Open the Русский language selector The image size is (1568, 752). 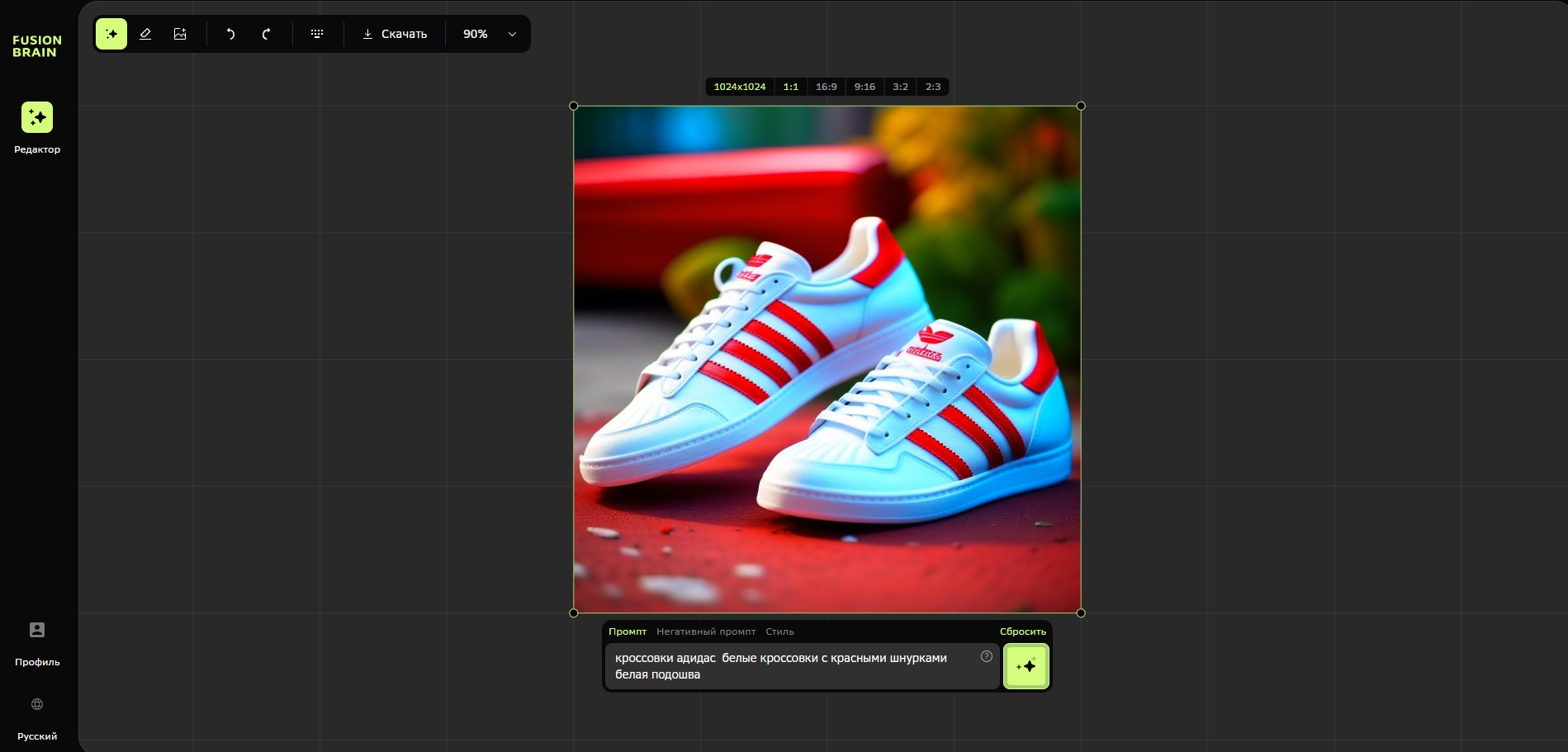tap(37, 705)
